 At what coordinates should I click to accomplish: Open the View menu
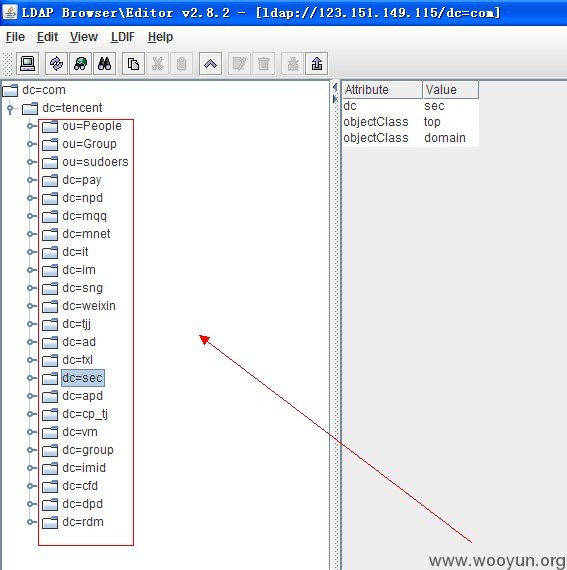click(84, 37)
